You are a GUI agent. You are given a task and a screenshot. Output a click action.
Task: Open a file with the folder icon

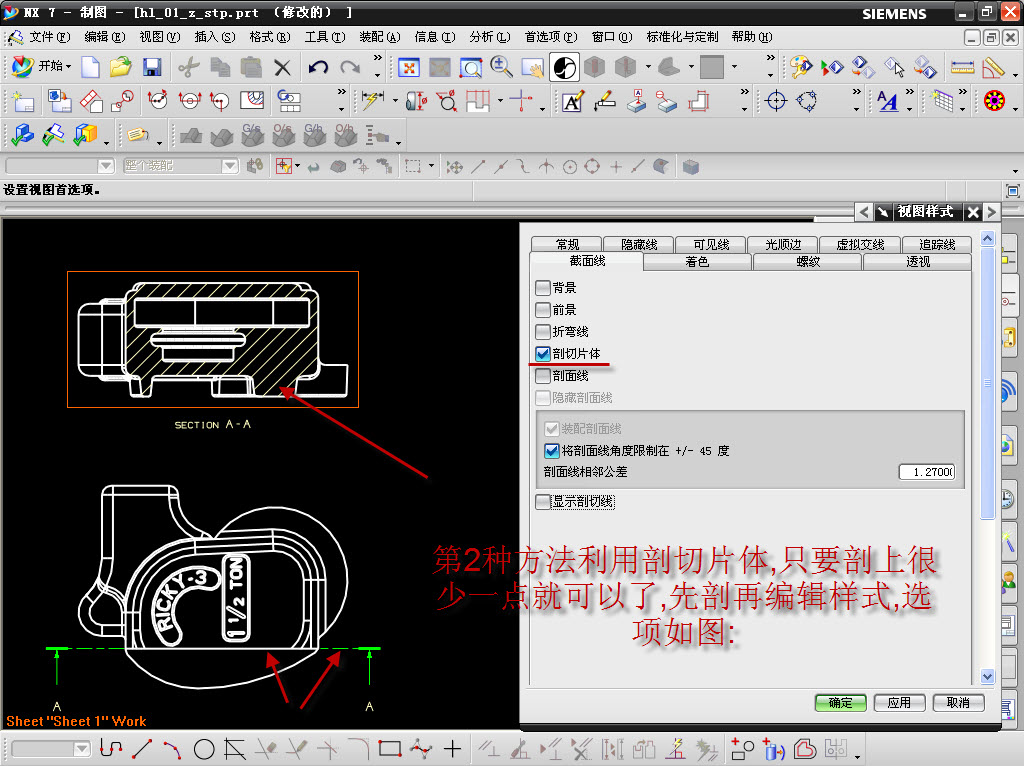[121, 67]
